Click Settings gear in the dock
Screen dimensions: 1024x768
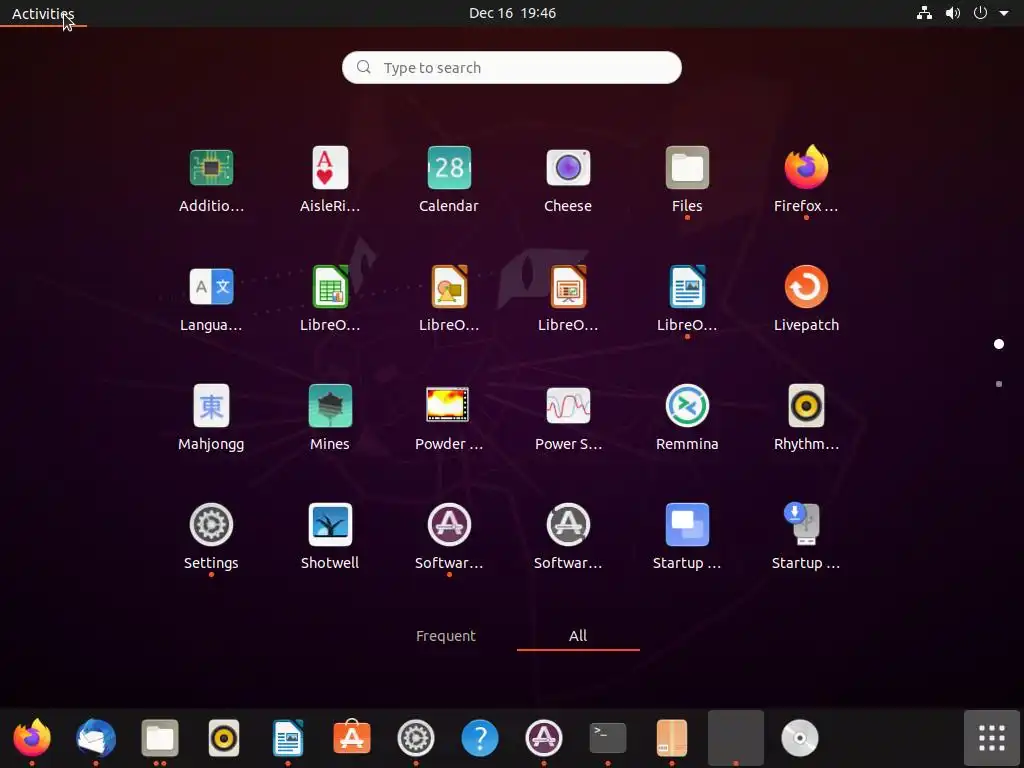[416, 738]
